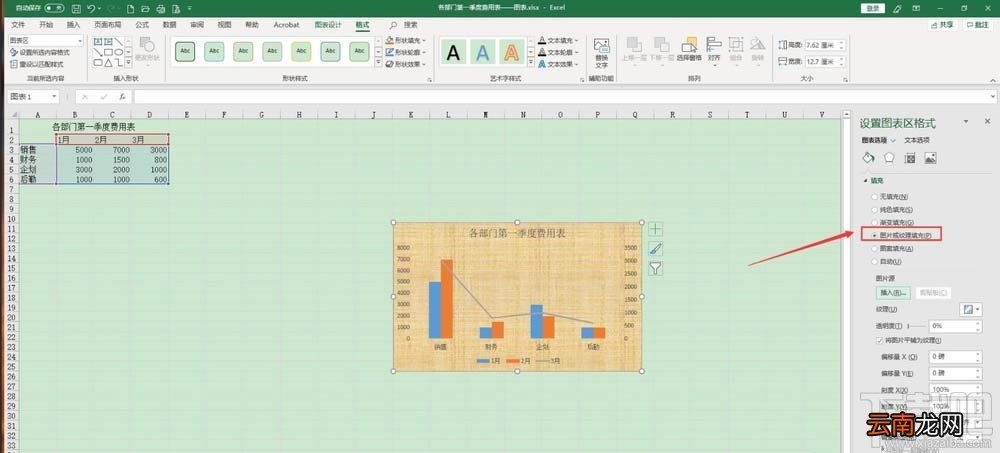The height and width of the screenshot is (453, 1000).
Task: Click 重设以匹配样式 (Reset to Match Style)
Action: click(36, 64)
